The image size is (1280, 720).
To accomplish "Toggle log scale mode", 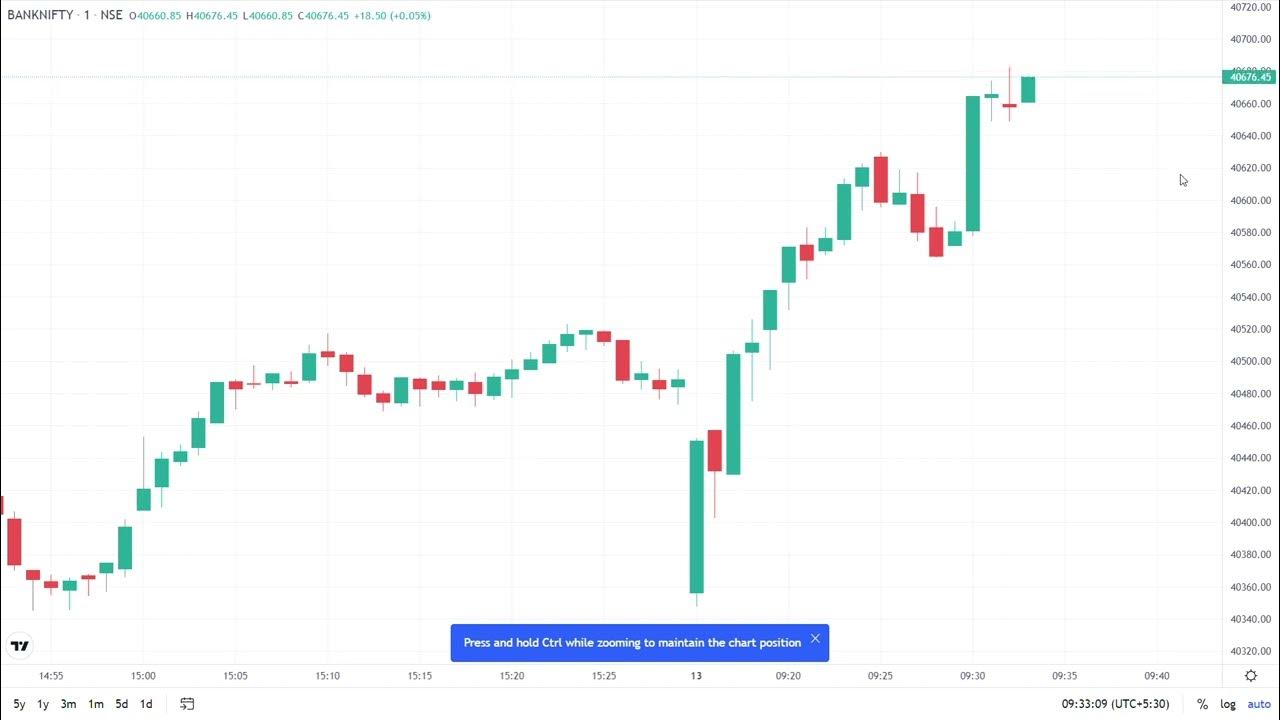I will click(1227, 704).
